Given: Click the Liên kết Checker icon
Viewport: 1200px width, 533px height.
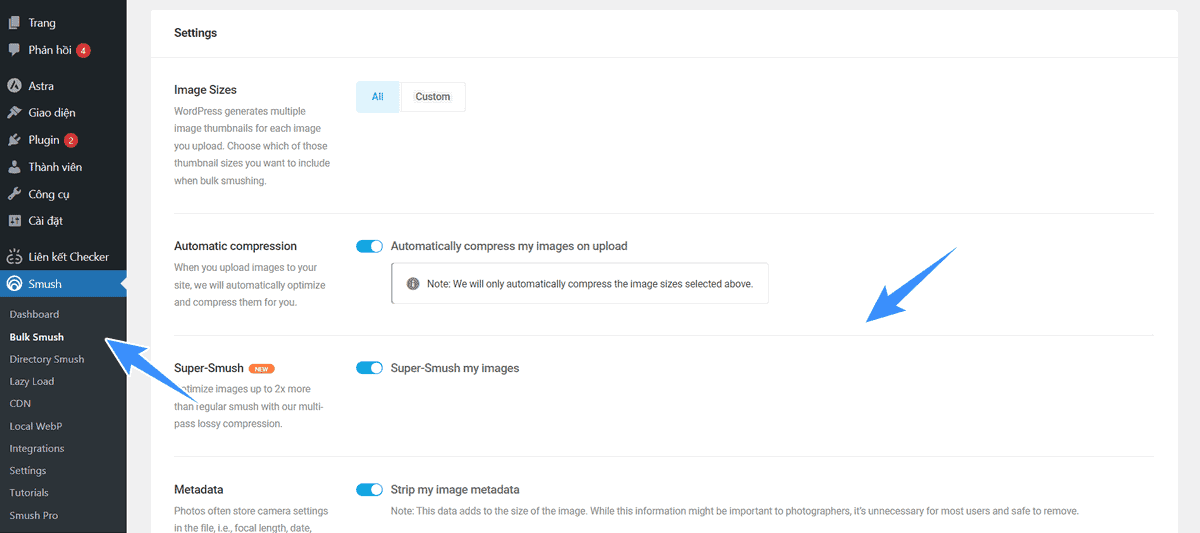Looking at the screenshot, I should [x=14, y=257].
